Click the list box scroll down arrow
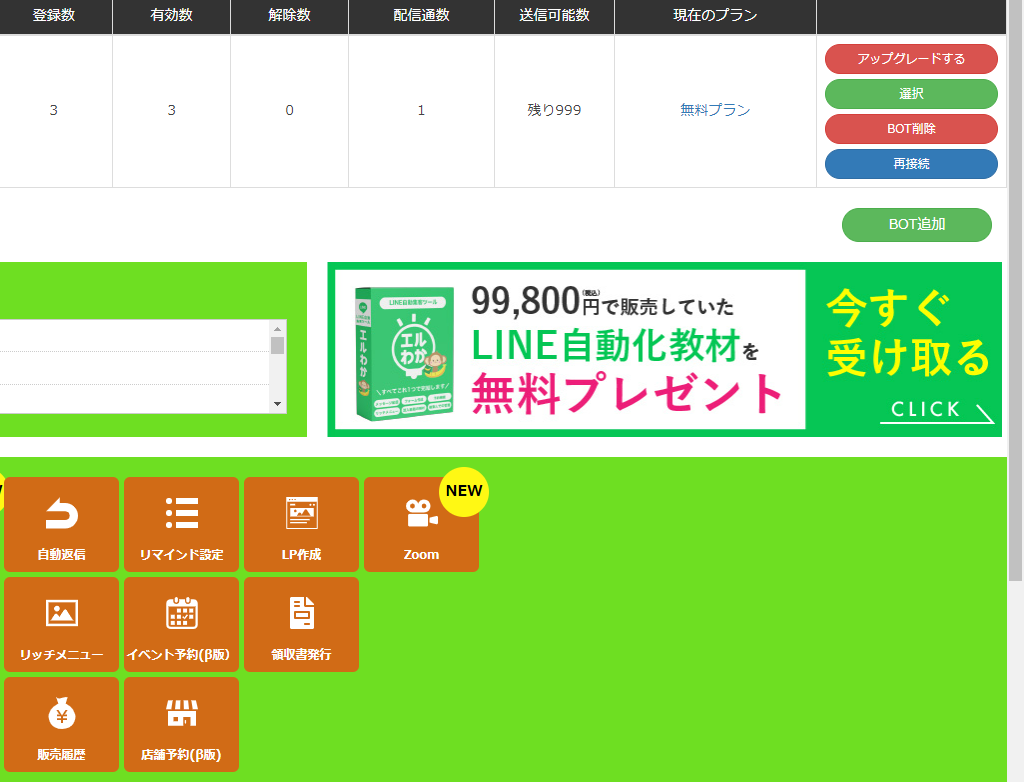This screenshot has width=1024, height=782. 278,404
